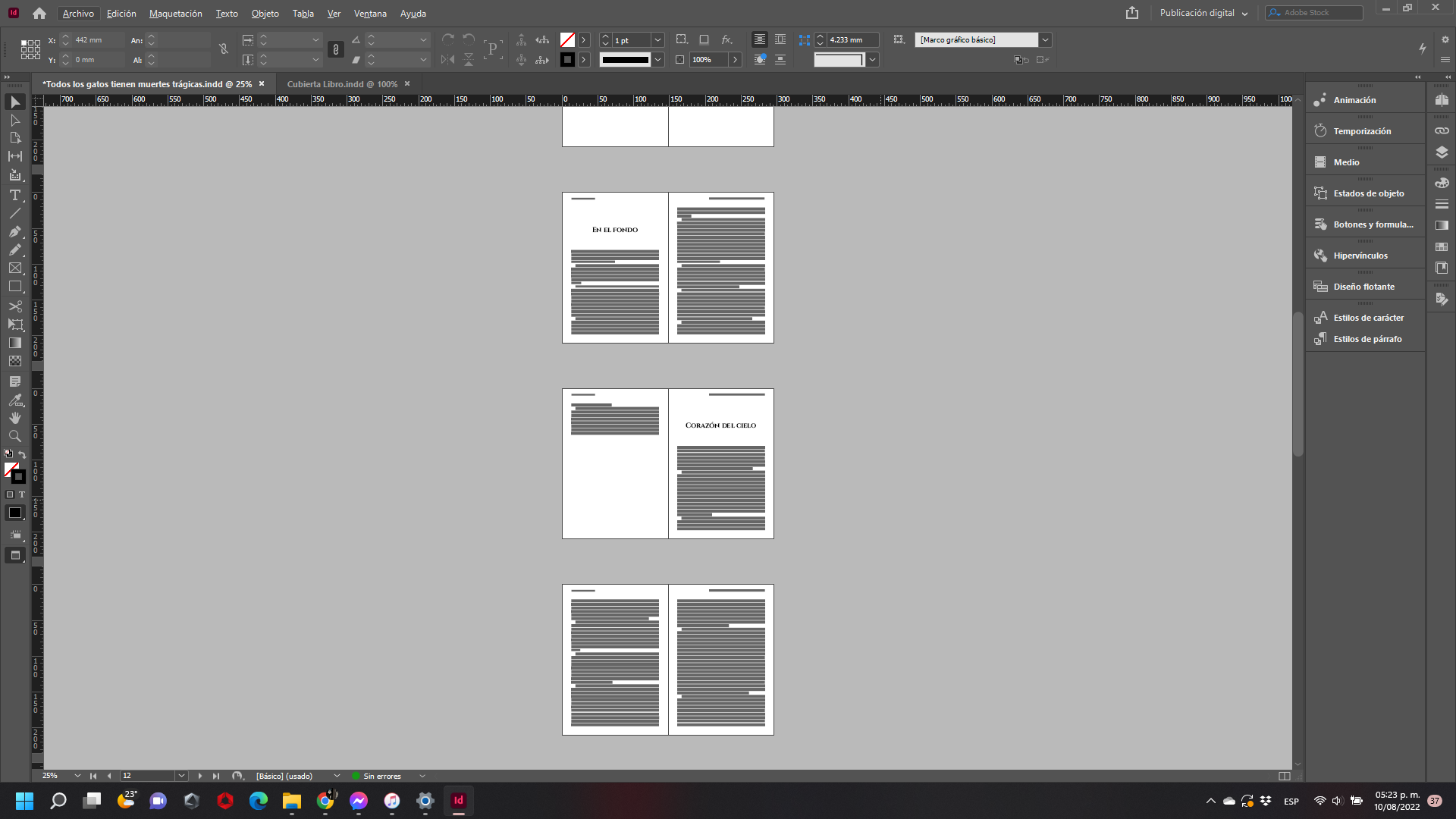Viewport: 1456px width, 819px height.
Task: Click the flip horizontal icon
Action: click(448, 59)
